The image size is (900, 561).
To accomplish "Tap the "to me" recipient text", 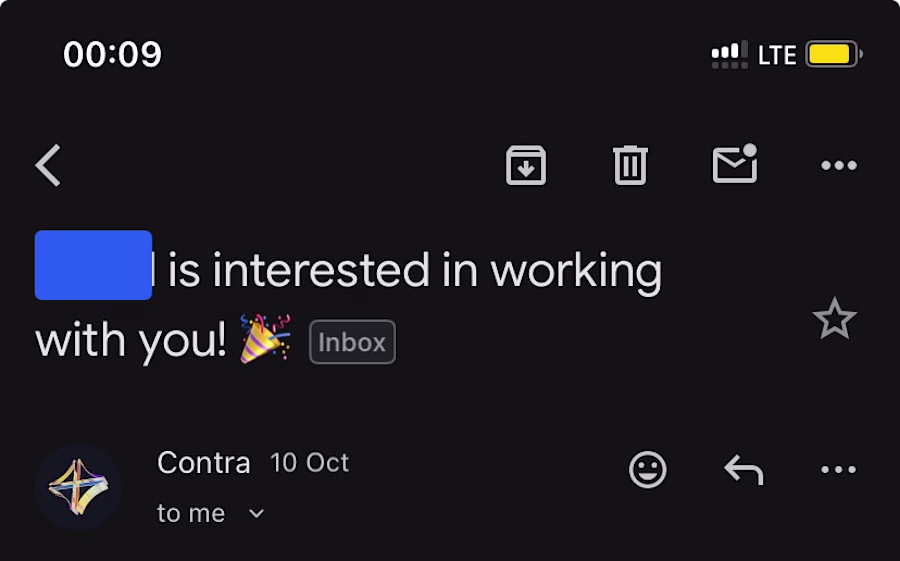I will [x=191, y=514].
